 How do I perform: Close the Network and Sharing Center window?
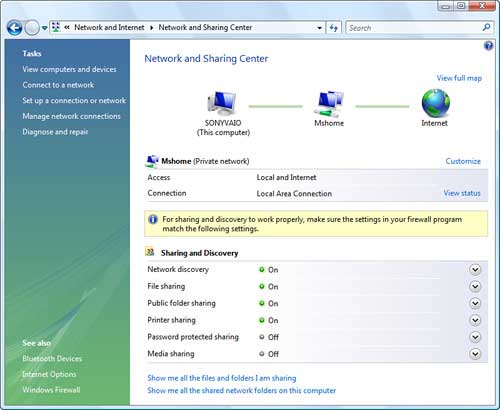pyautogui.click(x=482, y=6)
